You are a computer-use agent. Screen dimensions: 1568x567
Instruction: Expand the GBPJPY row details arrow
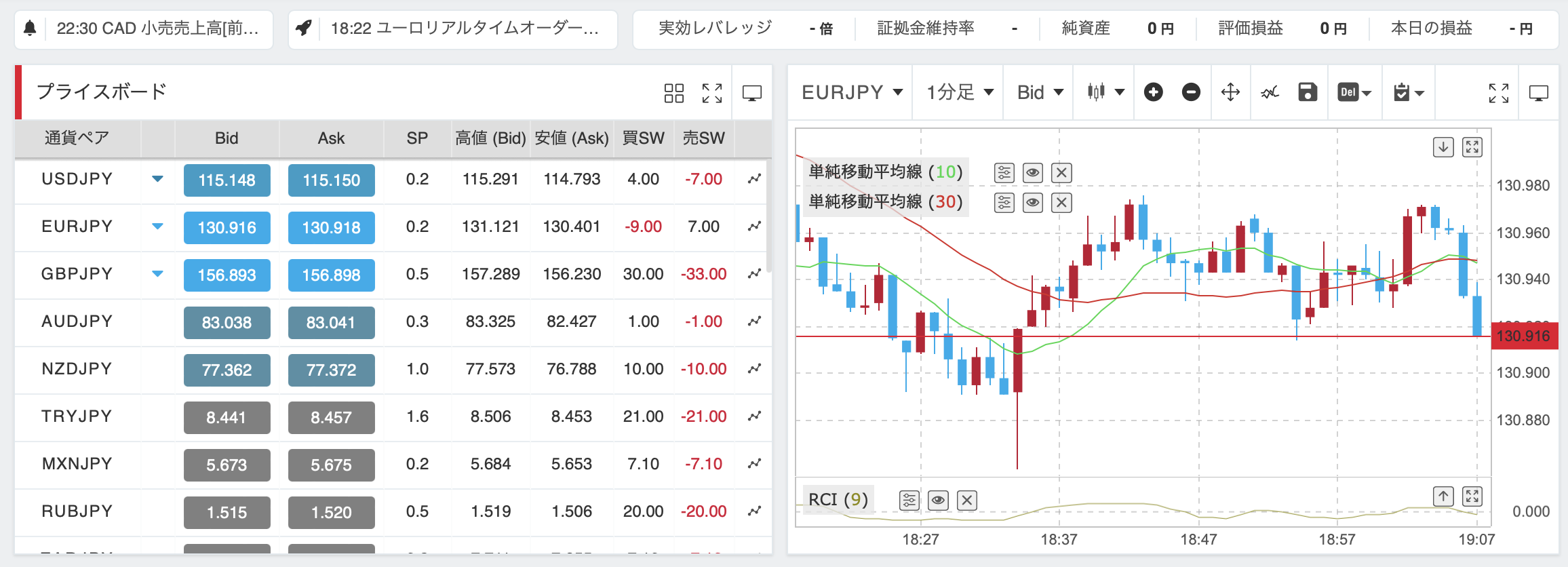pyautogui.click(x=157, y=274)
